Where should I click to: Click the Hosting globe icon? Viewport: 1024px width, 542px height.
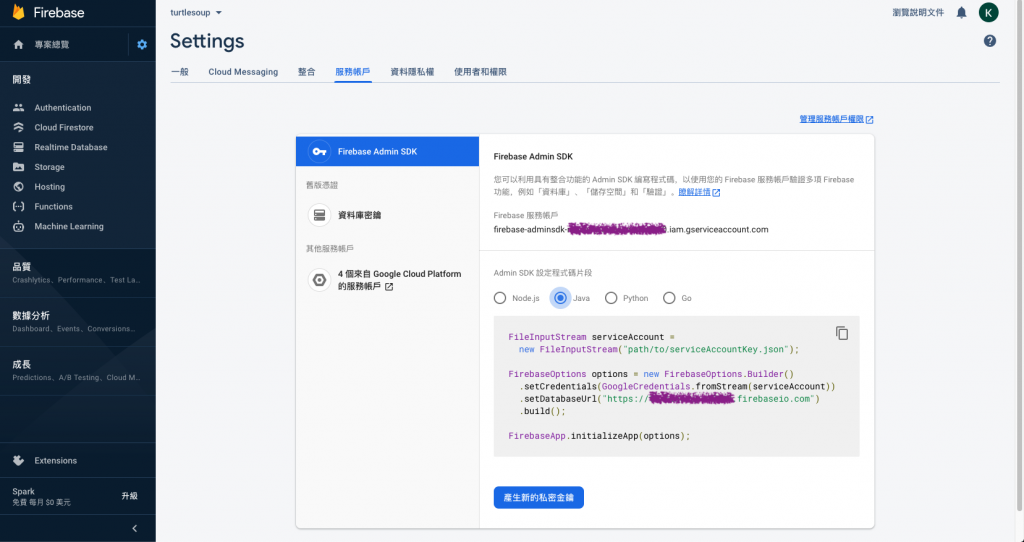[x=18, y=187]
